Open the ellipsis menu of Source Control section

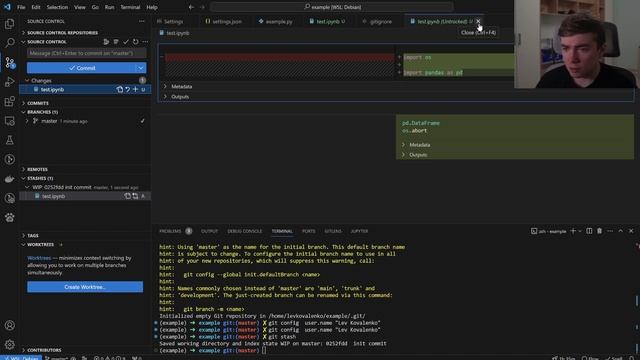click(145, 42)
